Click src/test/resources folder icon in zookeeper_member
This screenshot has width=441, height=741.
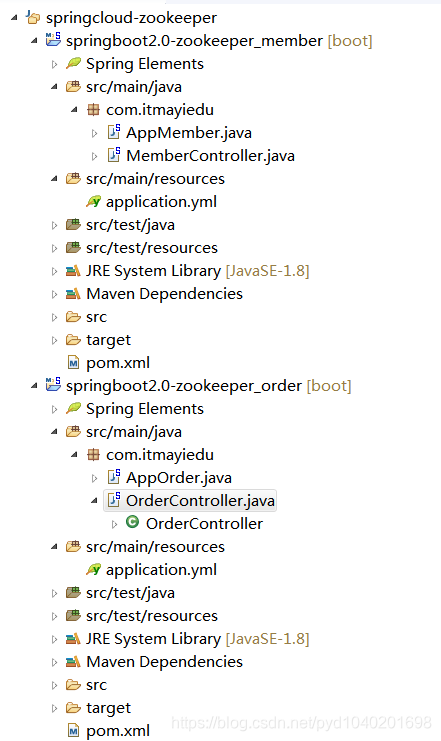click(73, 247)
